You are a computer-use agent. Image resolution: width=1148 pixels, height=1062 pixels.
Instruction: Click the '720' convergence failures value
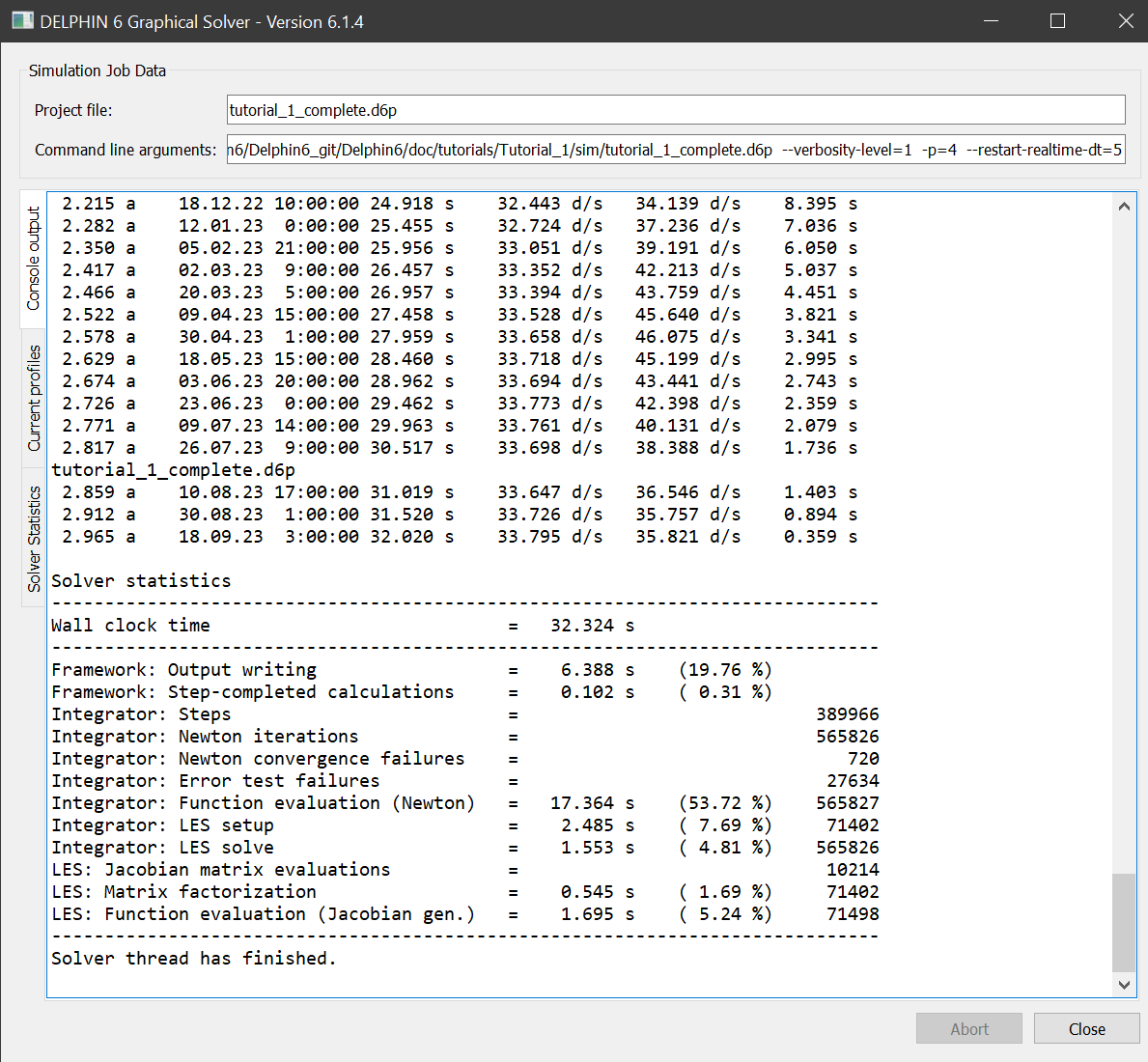tap(863, 759)
